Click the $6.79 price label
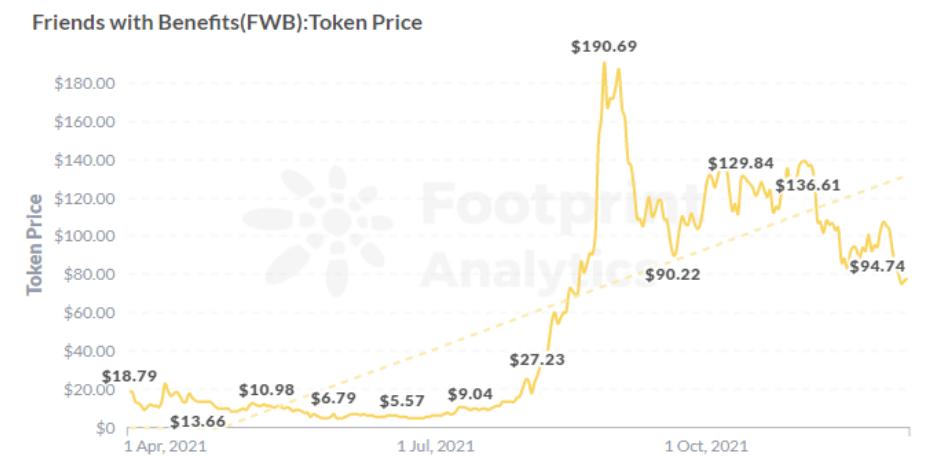 point(332,398)
